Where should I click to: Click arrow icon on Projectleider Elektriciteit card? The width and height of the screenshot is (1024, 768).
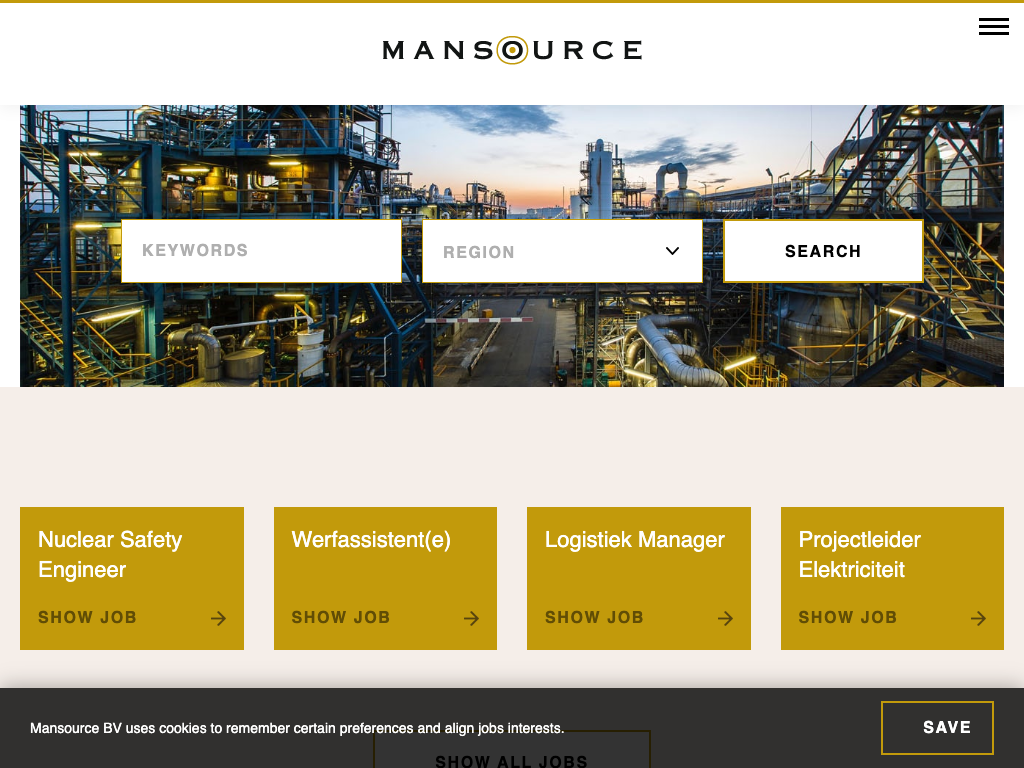978,618
